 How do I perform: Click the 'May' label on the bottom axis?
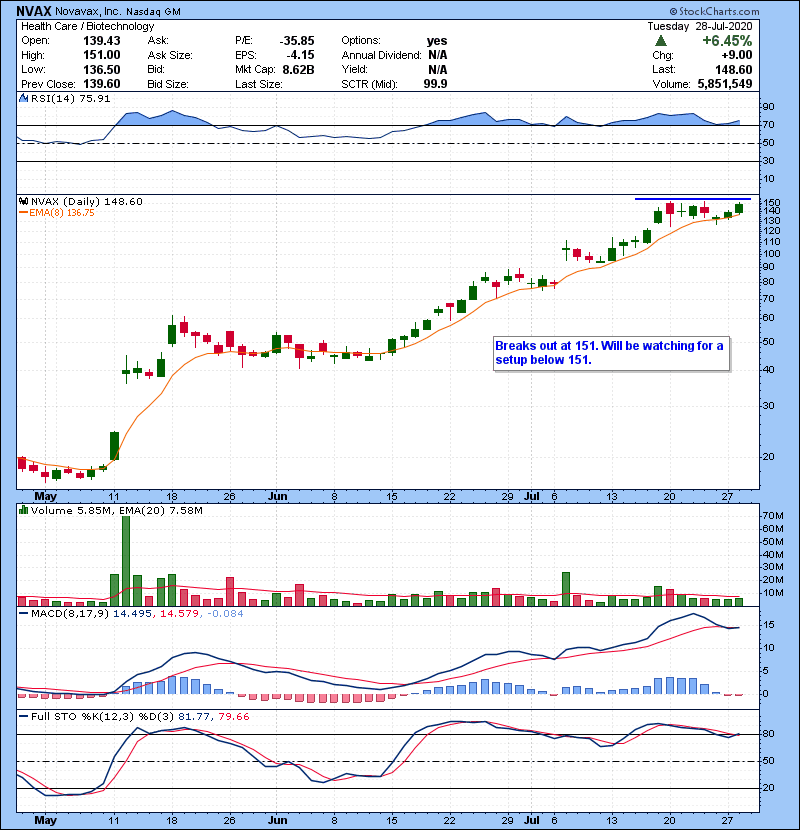pyautogui.click(x=46, y=820)
